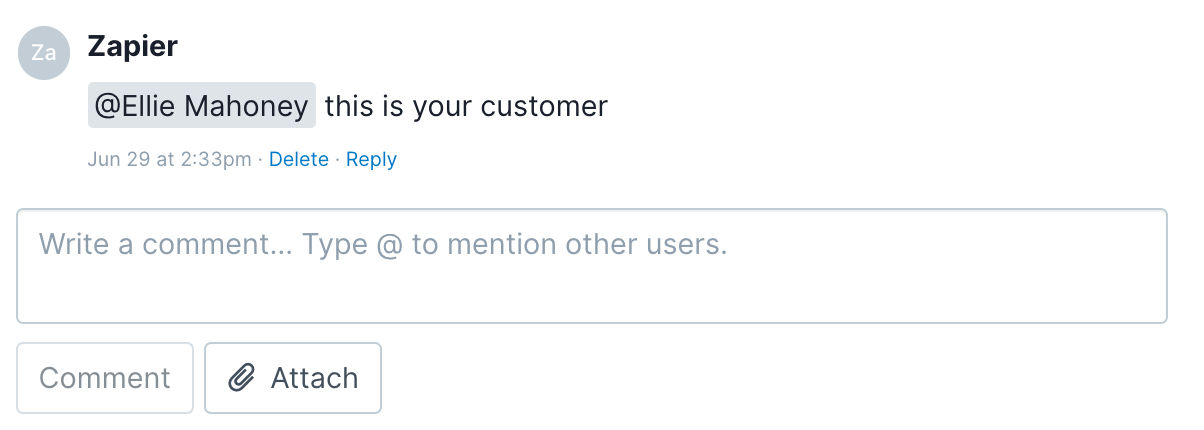Submit with the Comment button
This screenshot has width=1204, height=430.
pos(105,378)
